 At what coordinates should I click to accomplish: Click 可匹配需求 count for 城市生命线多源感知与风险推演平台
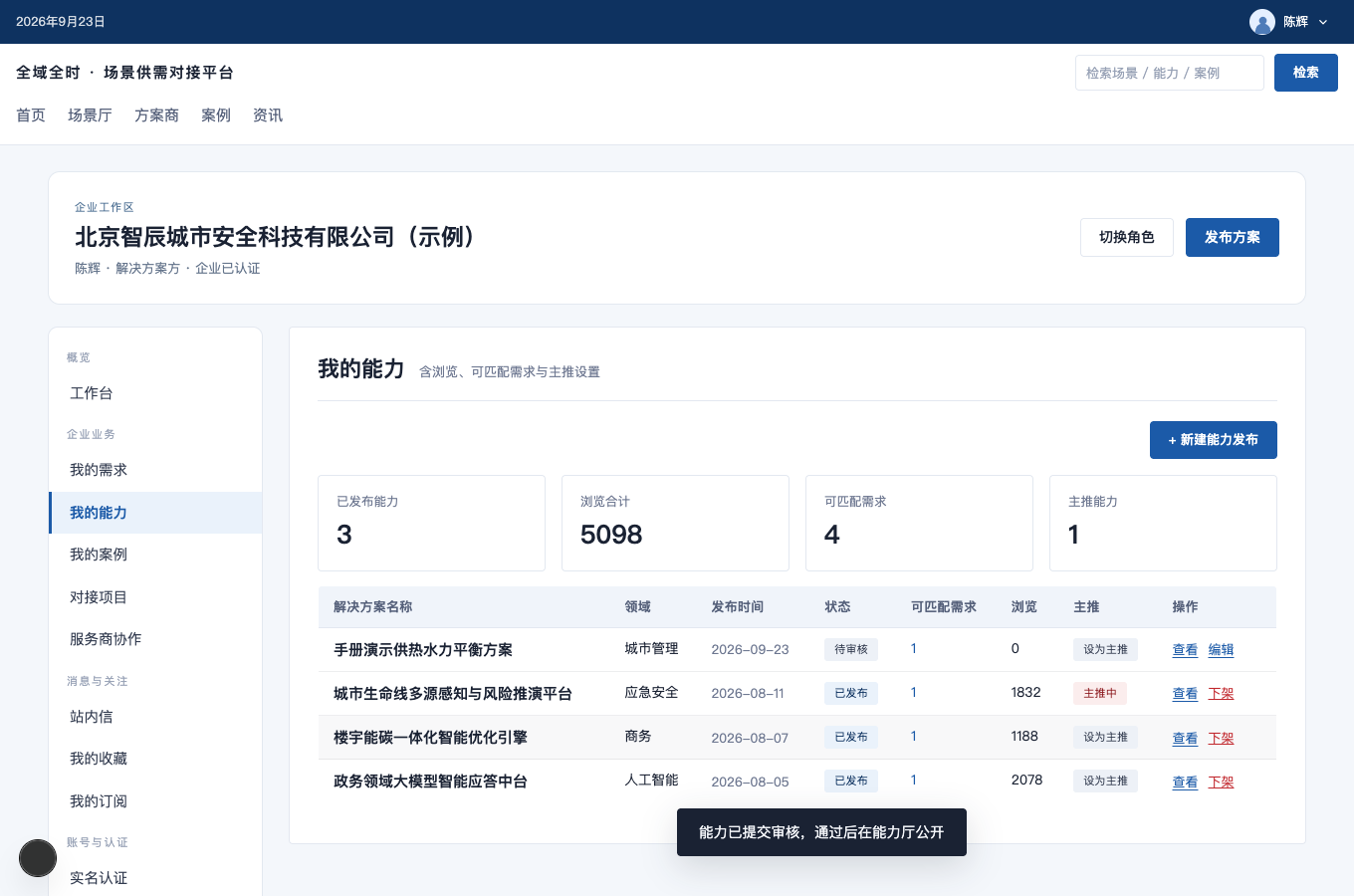pos(914,692)
